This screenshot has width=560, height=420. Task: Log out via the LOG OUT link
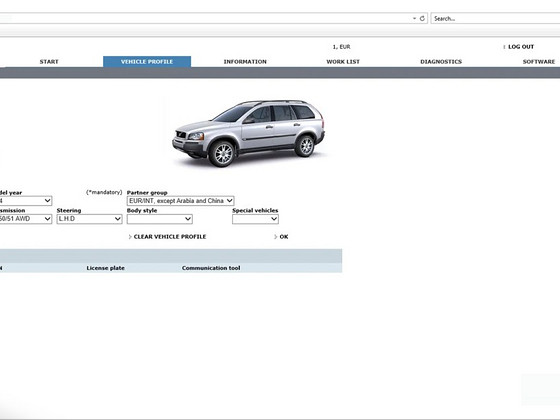pyautogui.click(x=521, y=47)
